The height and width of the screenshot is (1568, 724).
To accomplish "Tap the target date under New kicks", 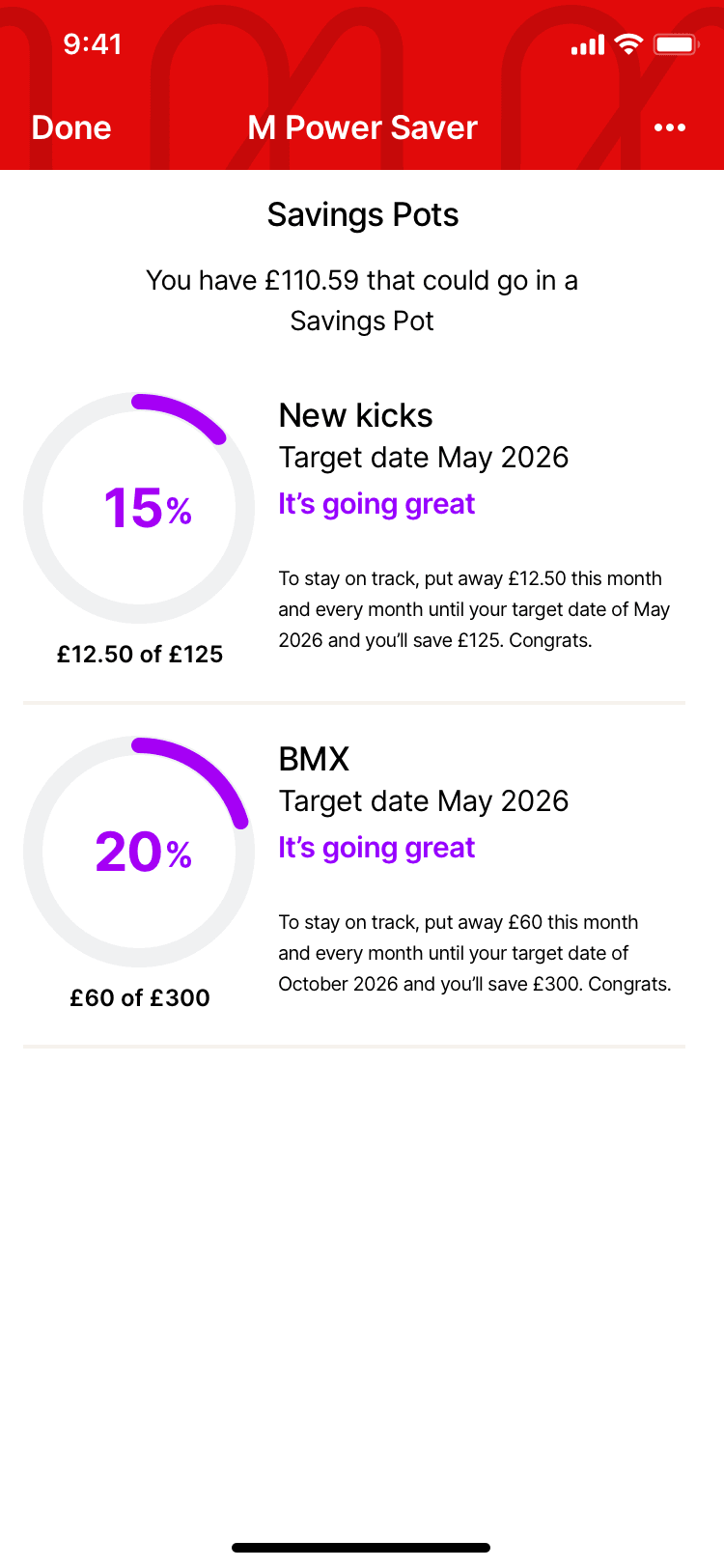I will (x=423, y=458).
